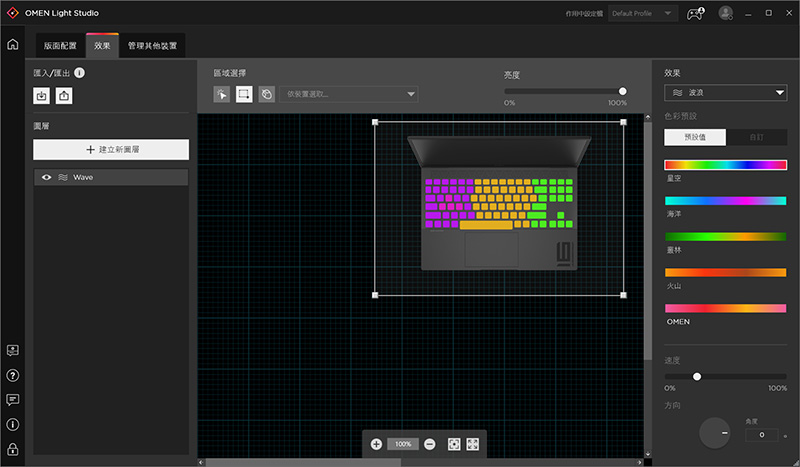Click bottom-right selection box handle

click(623, 295)
